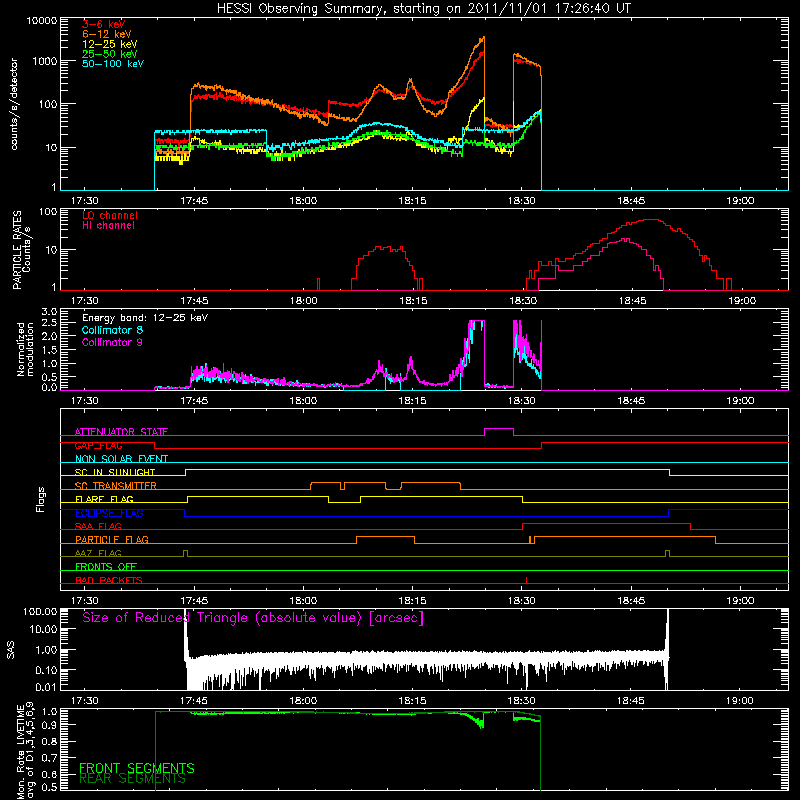Image resolution: width=800 pixels, height=800 pixels.
Task: Click the ATTENUATOR STATE flag label
Action: click(121, 432)
